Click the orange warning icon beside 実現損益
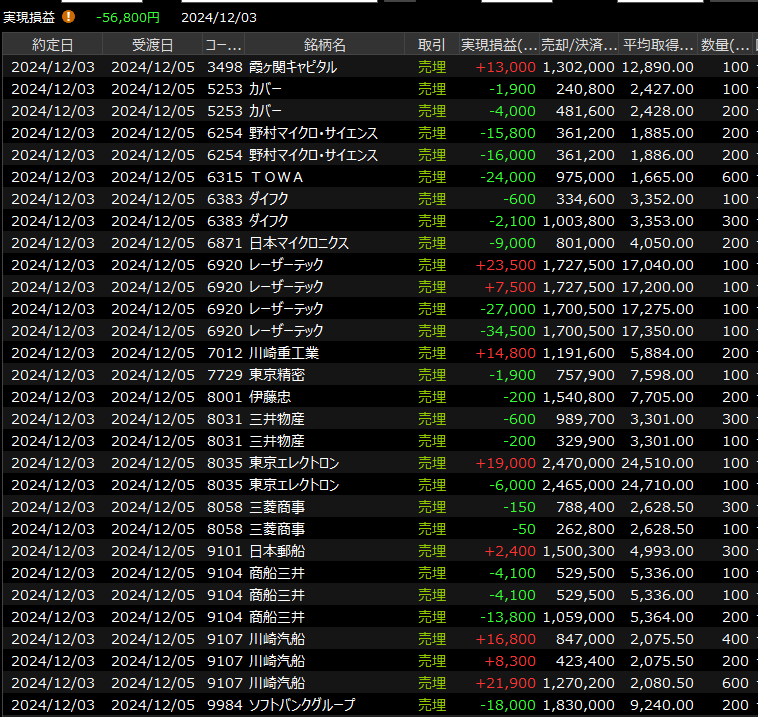The image size is (758, 717). [x=68, y=17]
